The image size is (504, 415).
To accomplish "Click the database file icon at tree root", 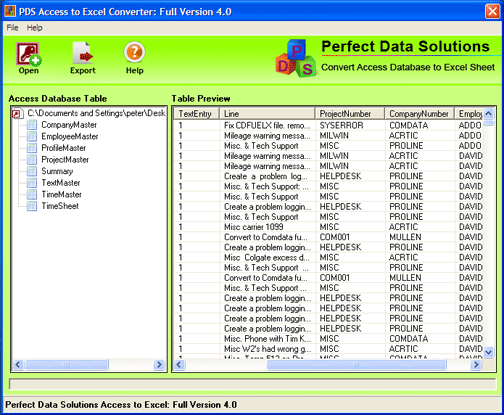I will pos(18,114).
